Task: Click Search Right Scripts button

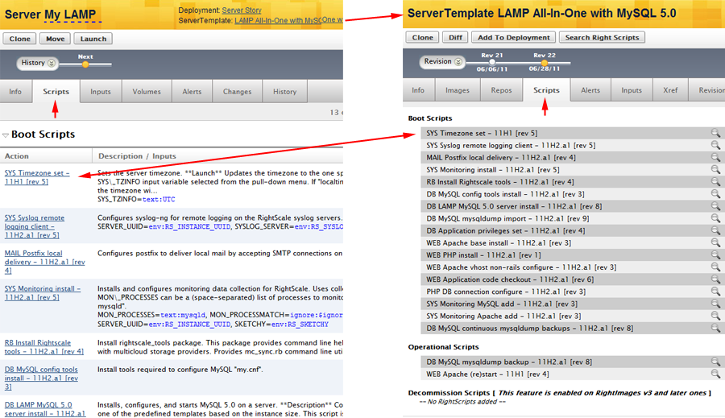Action: point(602,37)
